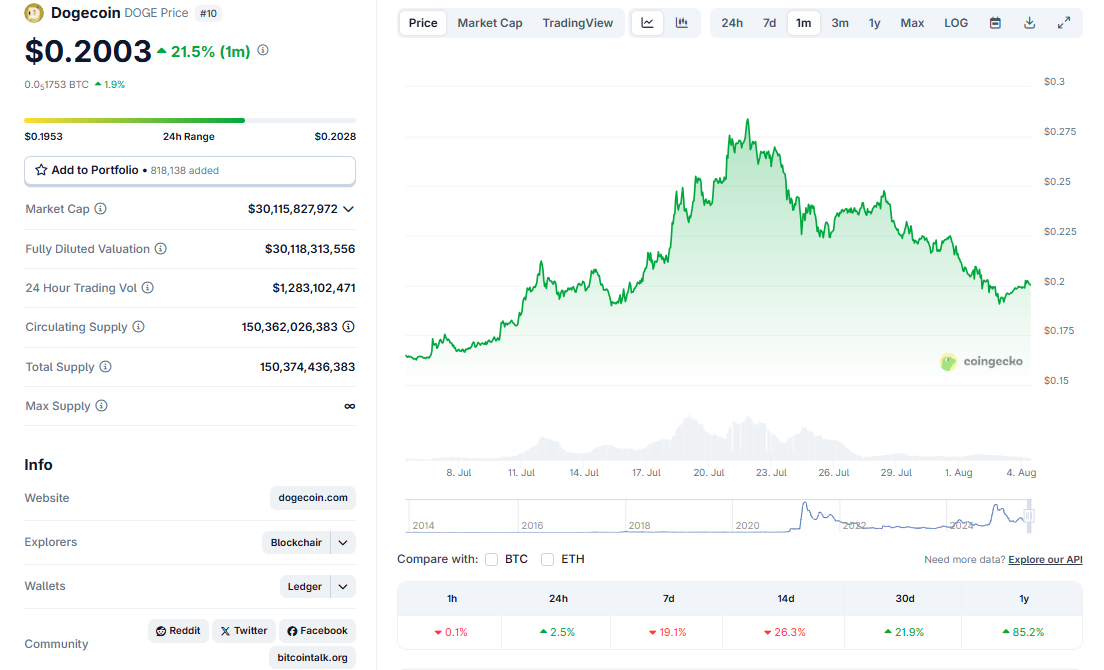
Task: Open the Blockchair explorer button
Action: click(x=296, y=543)
